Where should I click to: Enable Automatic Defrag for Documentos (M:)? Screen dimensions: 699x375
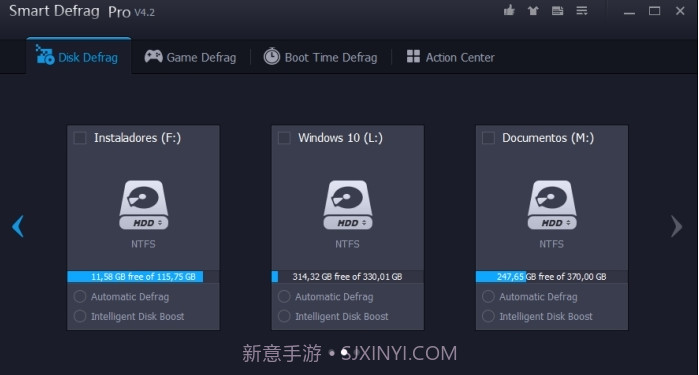488,297
